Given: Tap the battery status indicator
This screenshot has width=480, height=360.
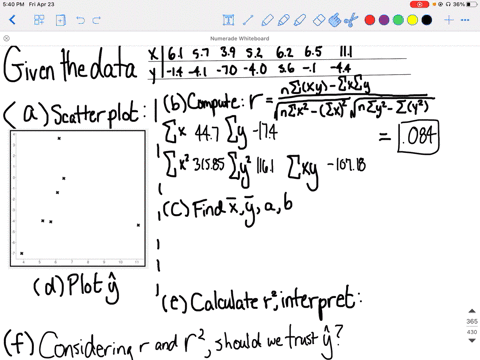Looking at the screenshot, I should tap(472, 4).
